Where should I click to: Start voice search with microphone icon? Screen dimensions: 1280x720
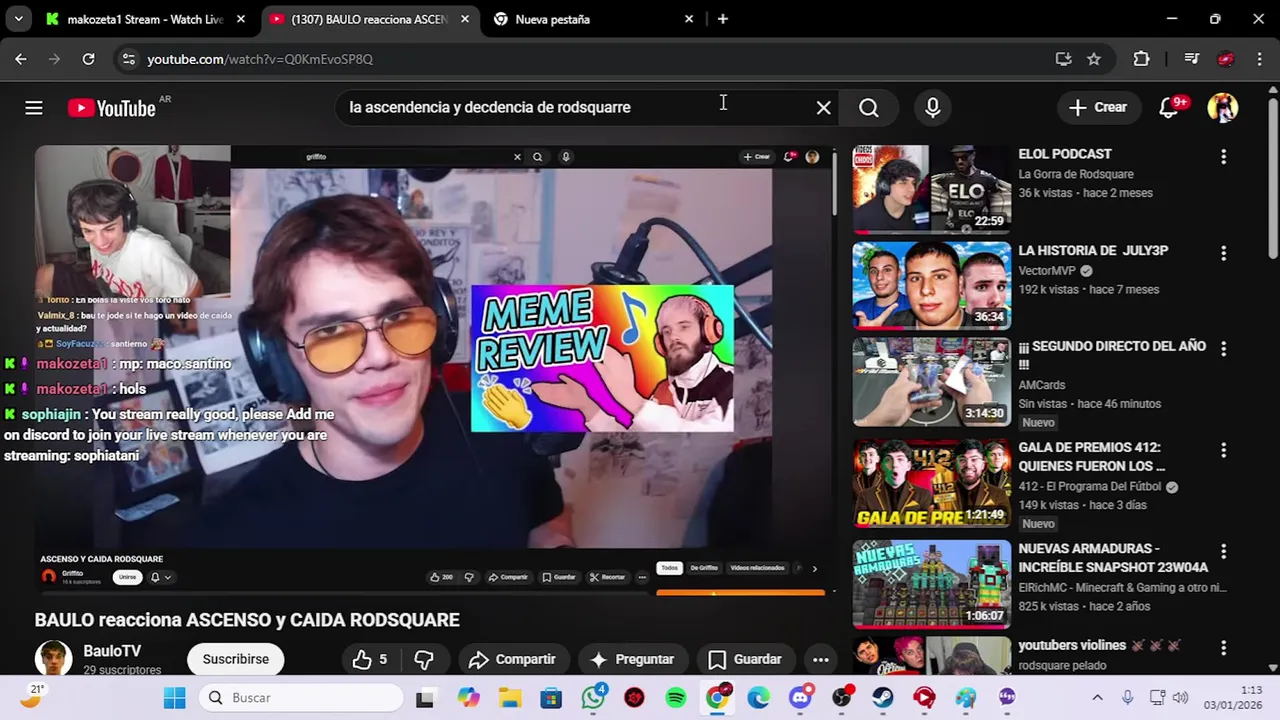tap(933, 108)
